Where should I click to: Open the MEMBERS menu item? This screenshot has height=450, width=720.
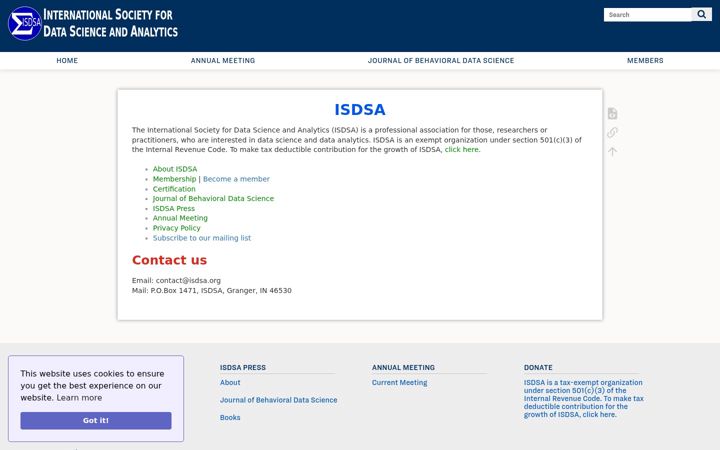645,61
